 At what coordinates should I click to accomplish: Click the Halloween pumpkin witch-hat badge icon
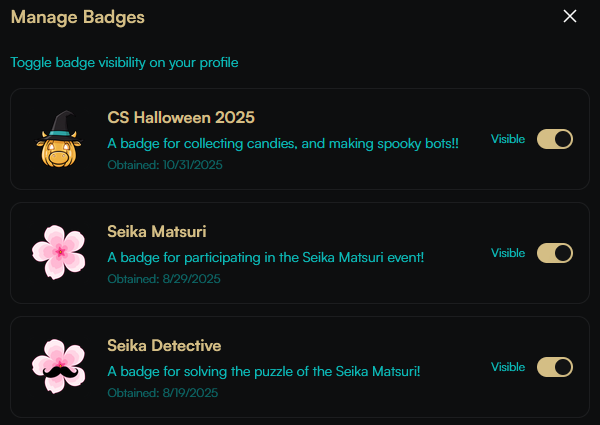click(x=59, y=140)
